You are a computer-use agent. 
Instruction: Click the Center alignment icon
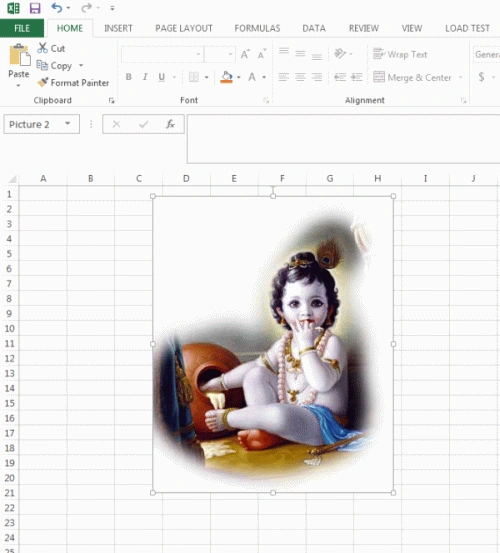pos(300,77)
